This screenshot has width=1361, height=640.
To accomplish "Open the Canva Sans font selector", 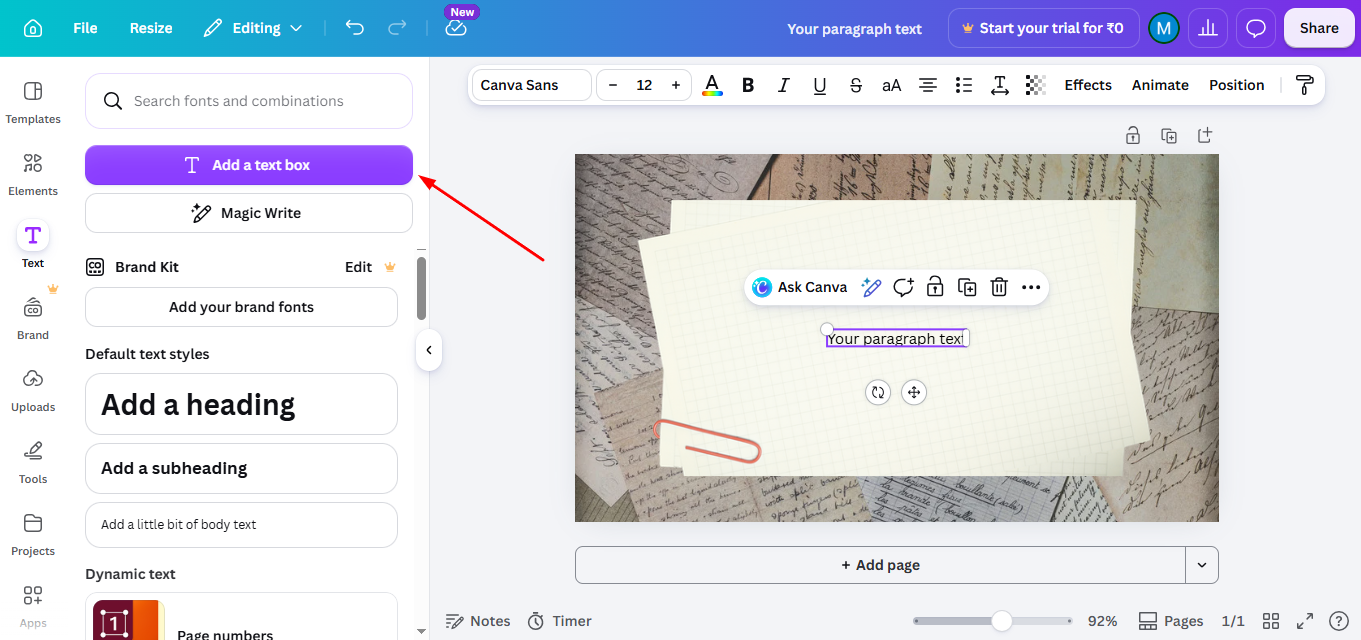I will (x=531, y=85).
